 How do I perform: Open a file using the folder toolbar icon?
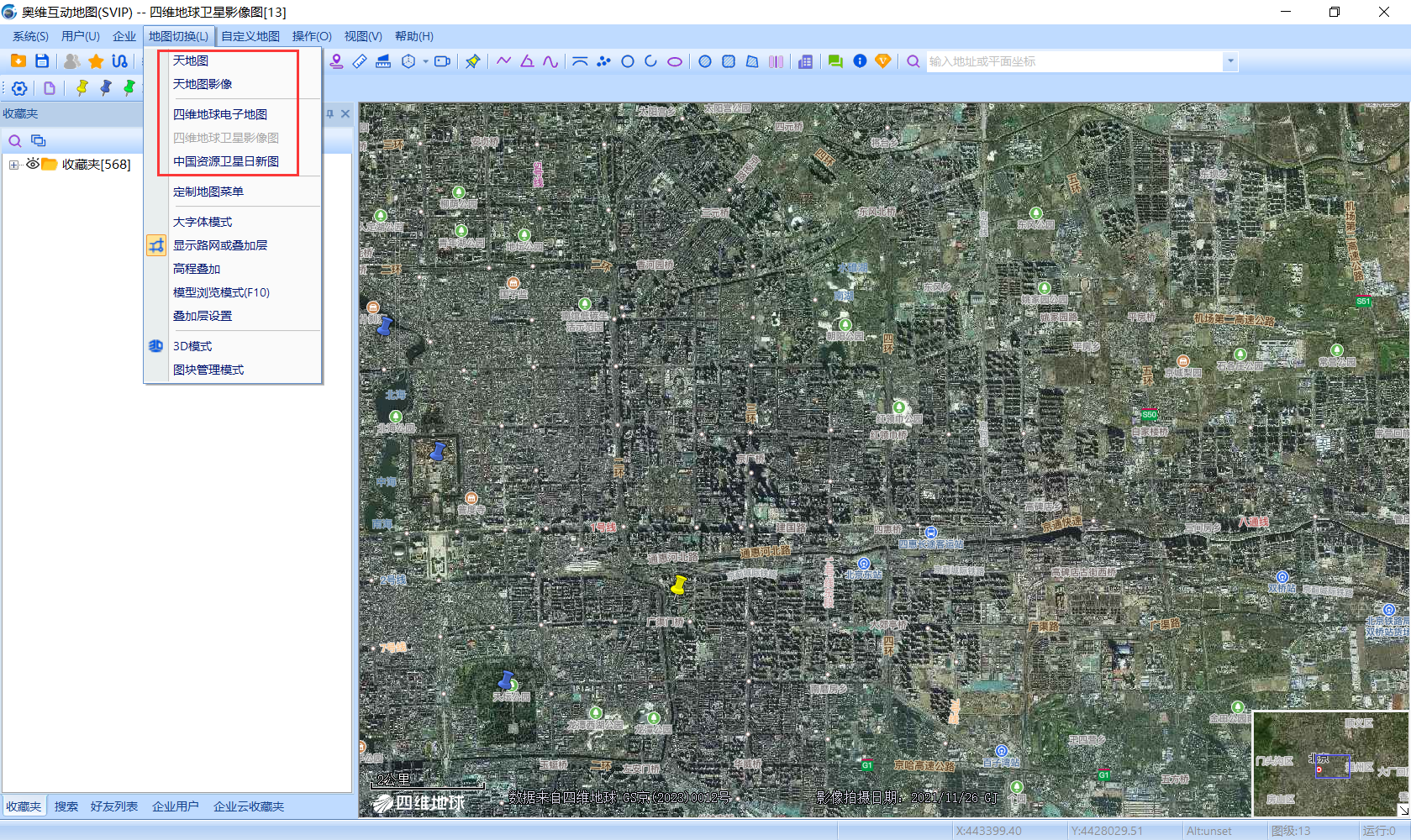(18, 60)
